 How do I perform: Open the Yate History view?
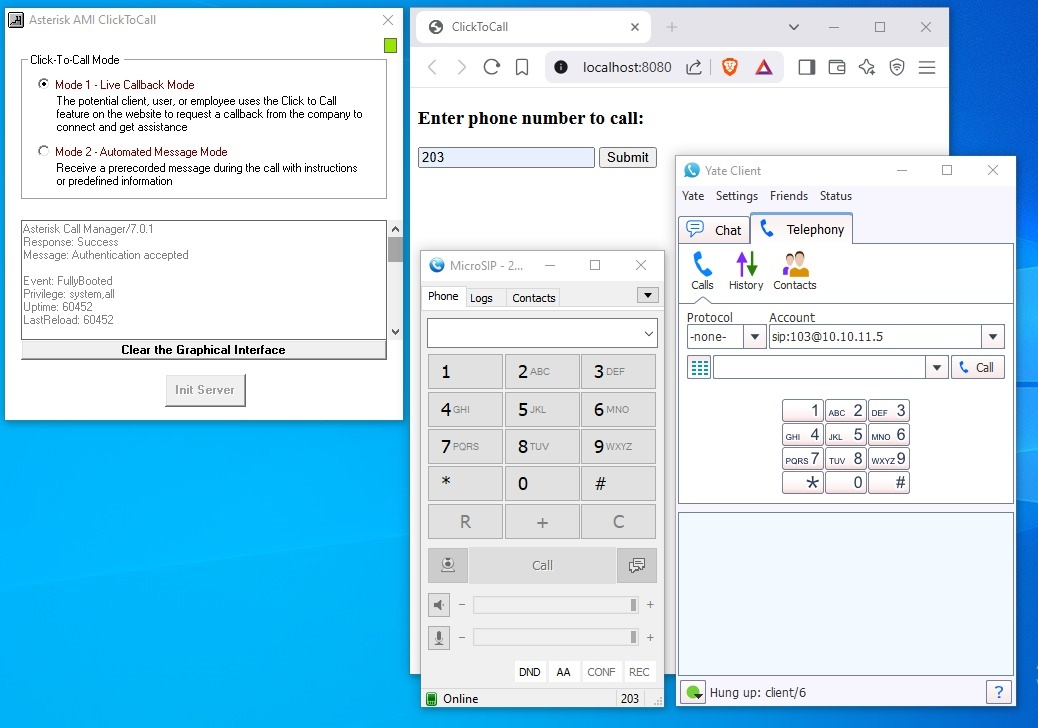[746, 270]
